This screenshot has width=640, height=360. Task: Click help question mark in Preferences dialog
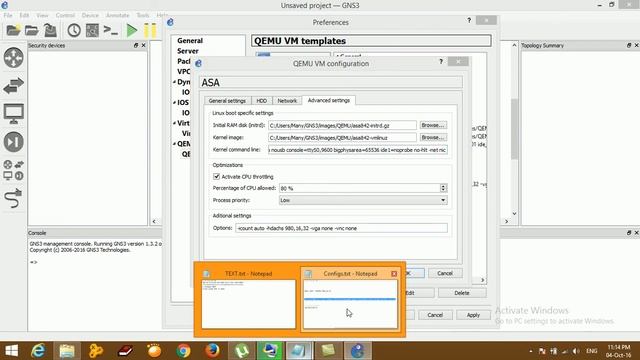469,20
